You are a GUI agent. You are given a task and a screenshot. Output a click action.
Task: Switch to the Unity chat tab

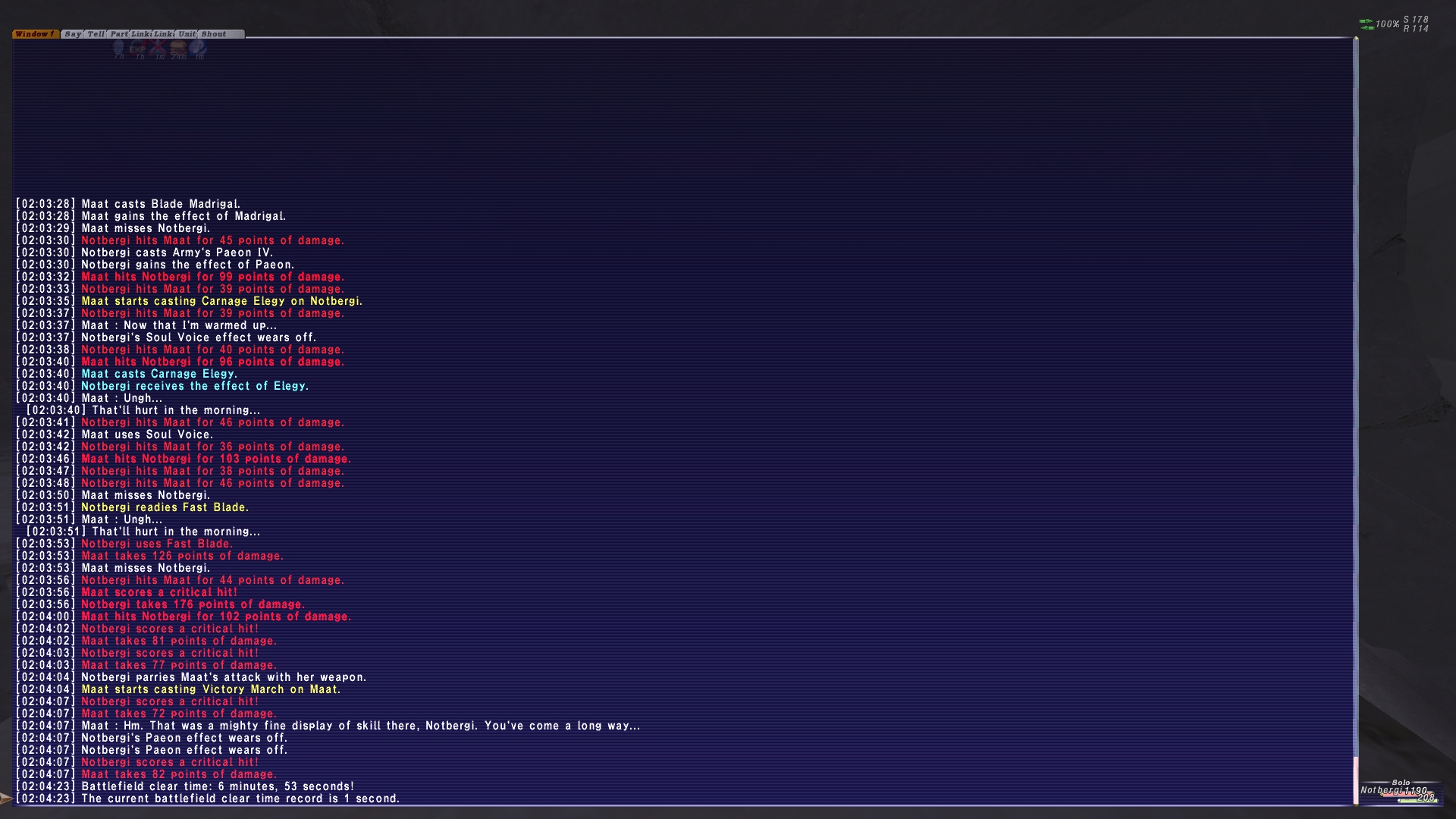tap(187, 34)
